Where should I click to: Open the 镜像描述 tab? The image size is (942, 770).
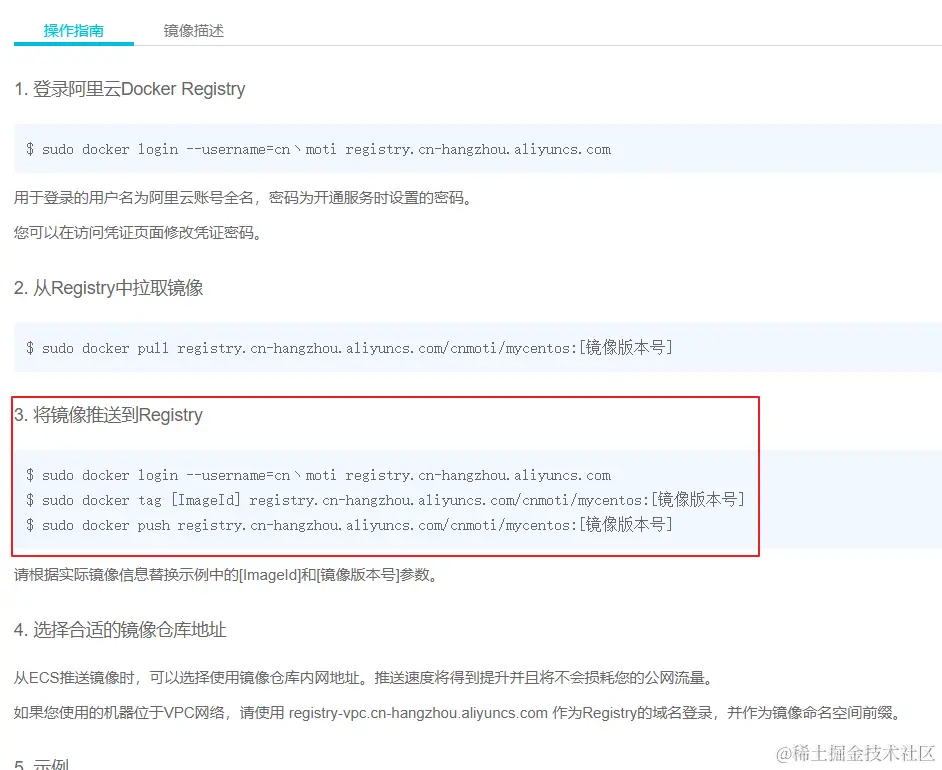193,31
